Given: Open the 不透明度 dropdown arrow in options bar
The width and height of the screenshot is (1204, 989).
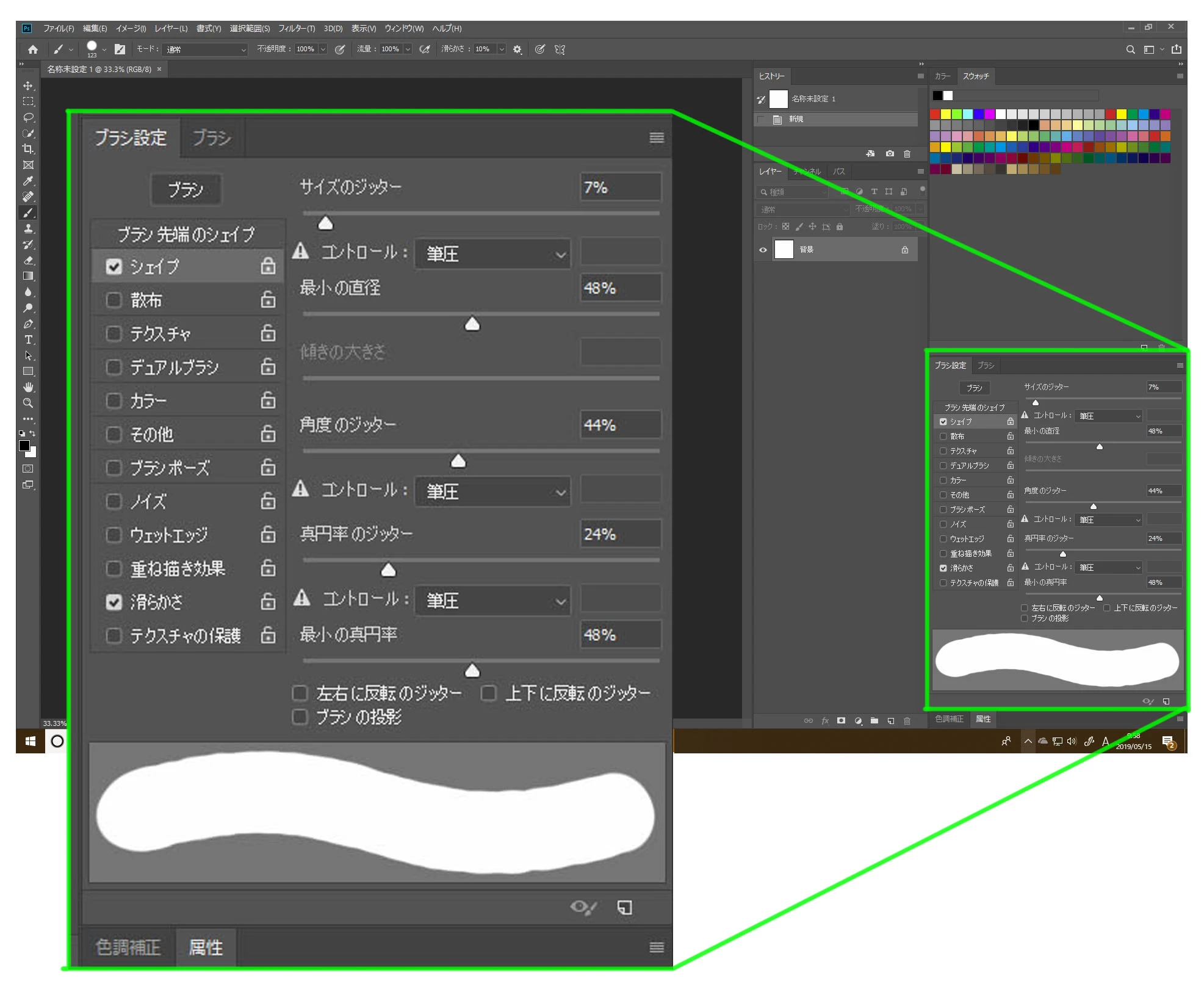Looking at the screenshot, I should (x=323, y=49).
